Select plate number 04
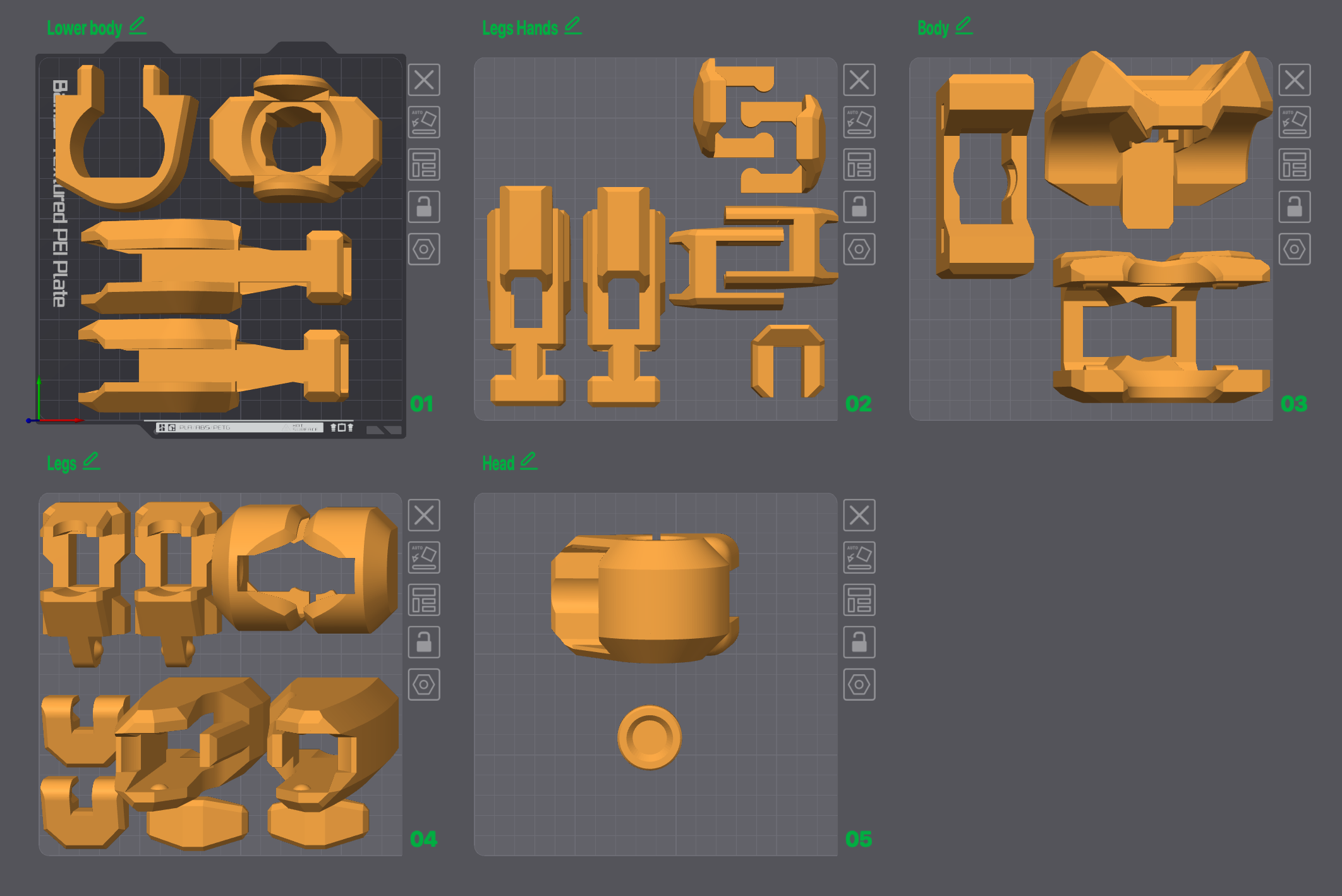The height and width of the screenshot is (896, 1342). point(423,839)
